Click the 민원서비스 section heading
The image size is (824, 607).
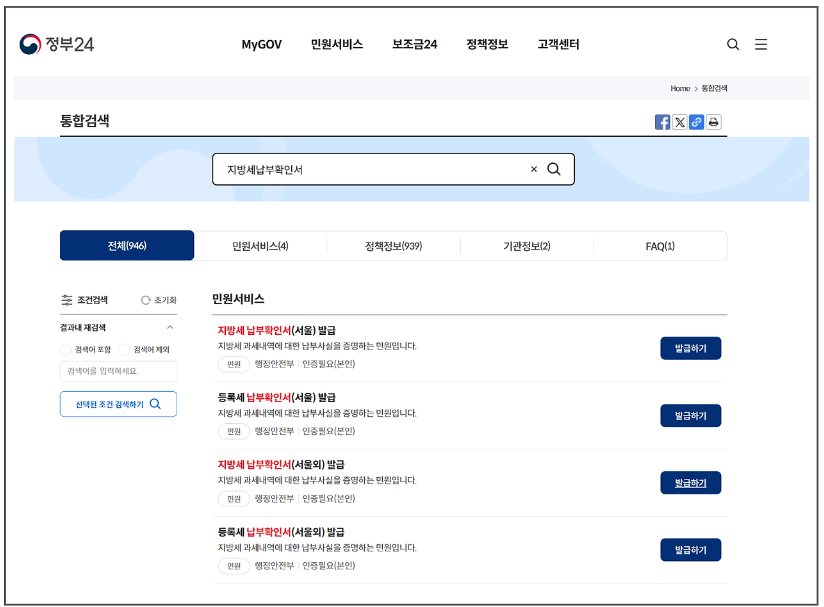tap(238, 299)
